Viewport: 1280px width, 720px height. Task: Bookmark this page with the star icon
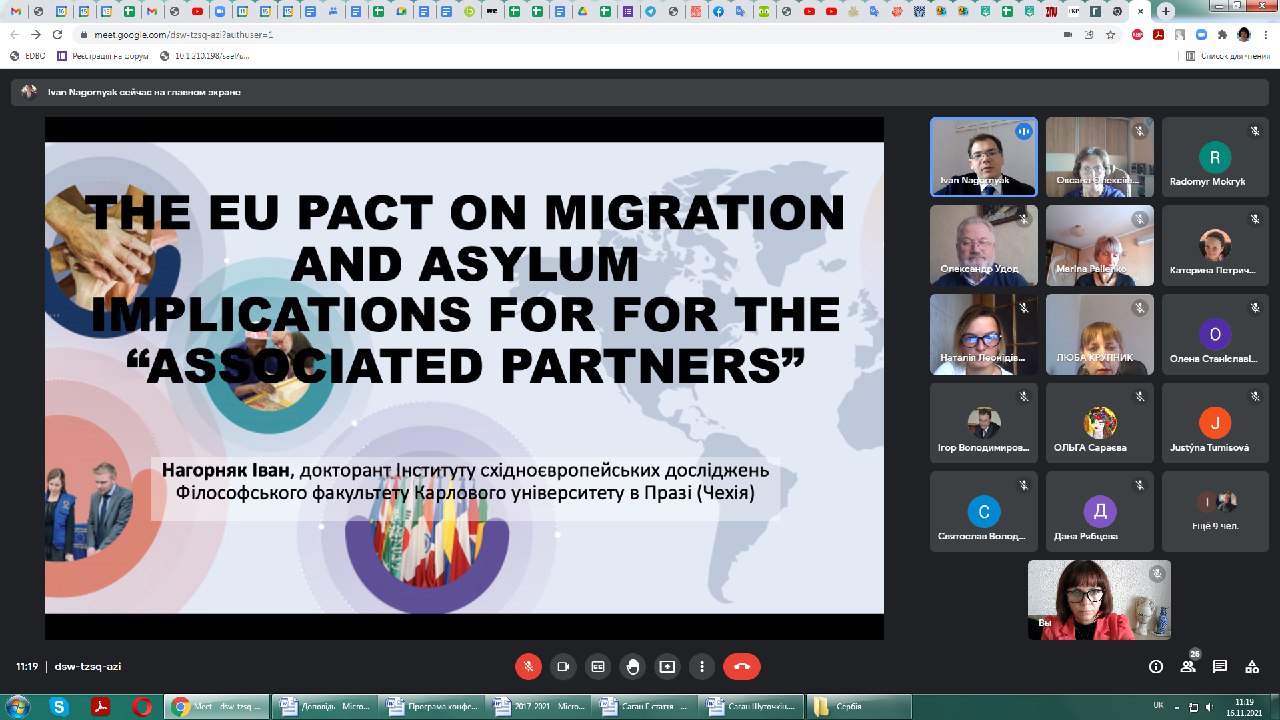point(1110,34)
